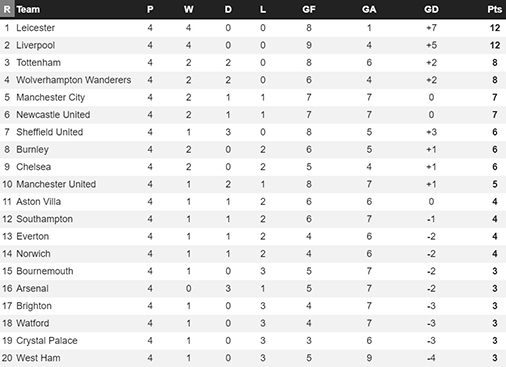Viewport: 506px width, 367px height.
Task: Open the West Ham team link
Action: click(x=38, y=358)
